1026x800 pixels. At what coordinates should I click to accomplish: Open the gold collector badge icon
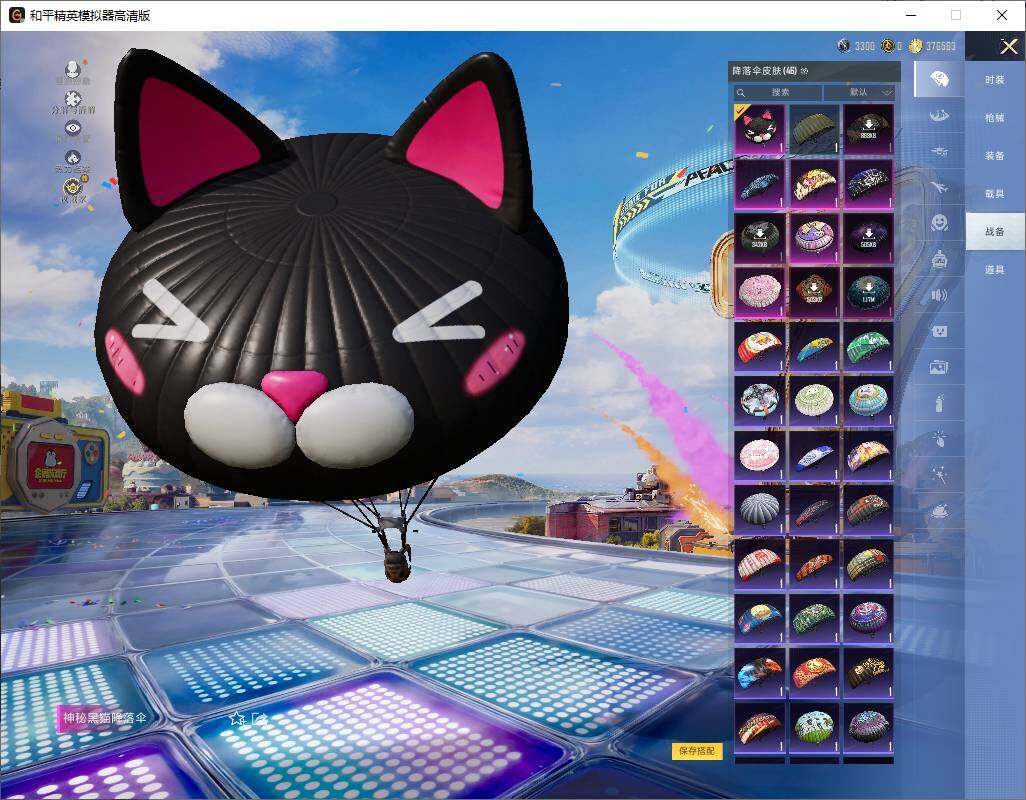pyautogui.click(x=73, y=187)
